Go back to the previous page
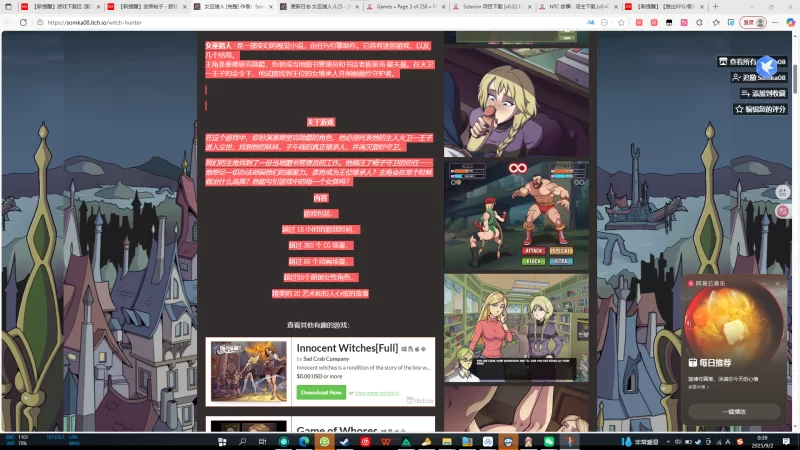Image resolution: width=800 pixels, height=450 pixels. [x=8, y=22]
